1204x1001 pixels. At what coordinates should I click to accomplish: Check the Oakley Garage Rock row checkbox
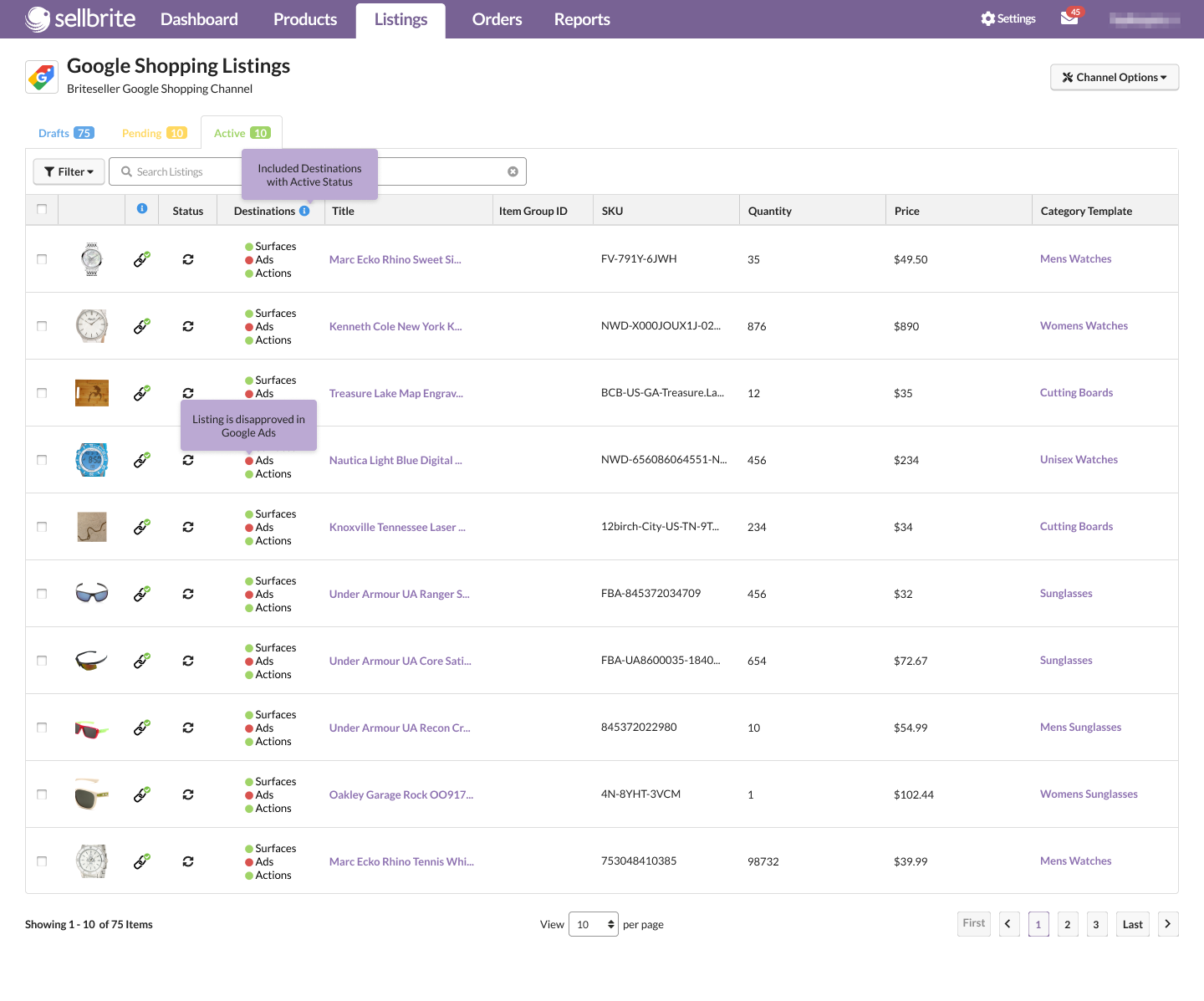coord(42,794)
